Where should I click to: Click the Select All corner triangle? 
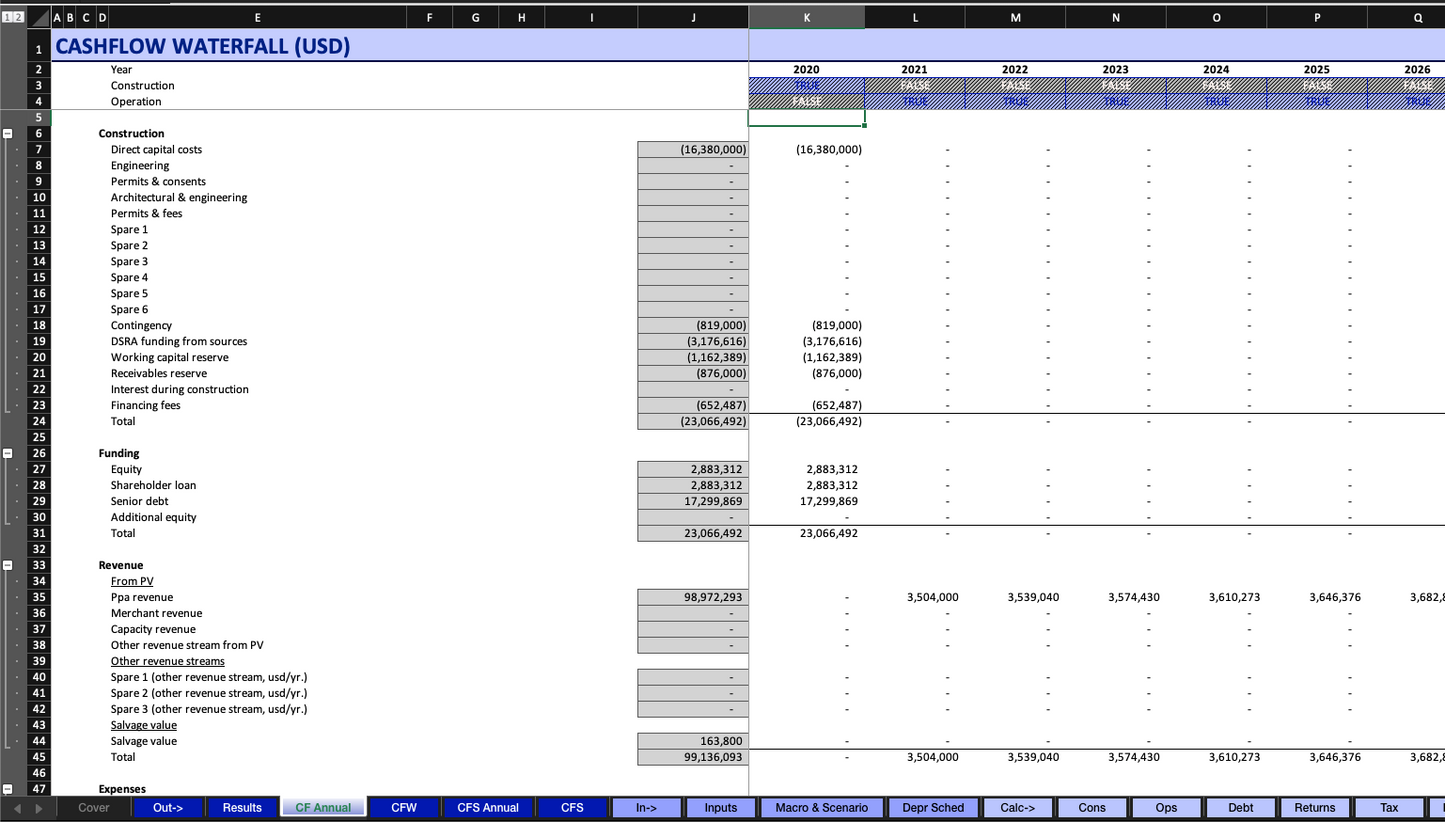(x=38, y=17)
